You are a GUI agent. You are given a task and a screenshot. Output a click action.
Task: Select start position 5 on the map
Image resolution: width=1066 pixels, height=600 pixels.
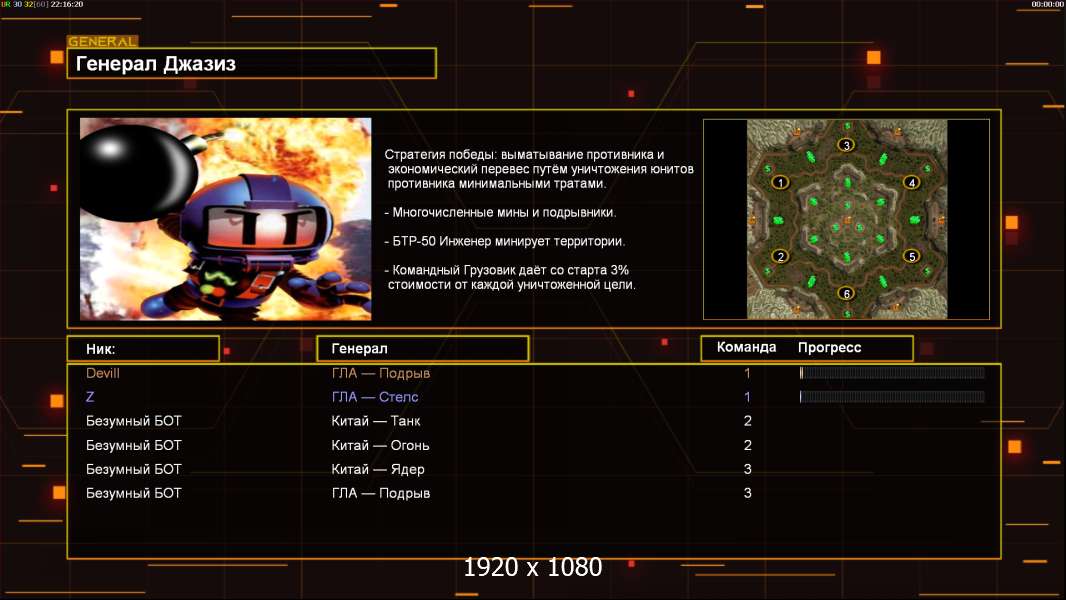click(912, 256)
